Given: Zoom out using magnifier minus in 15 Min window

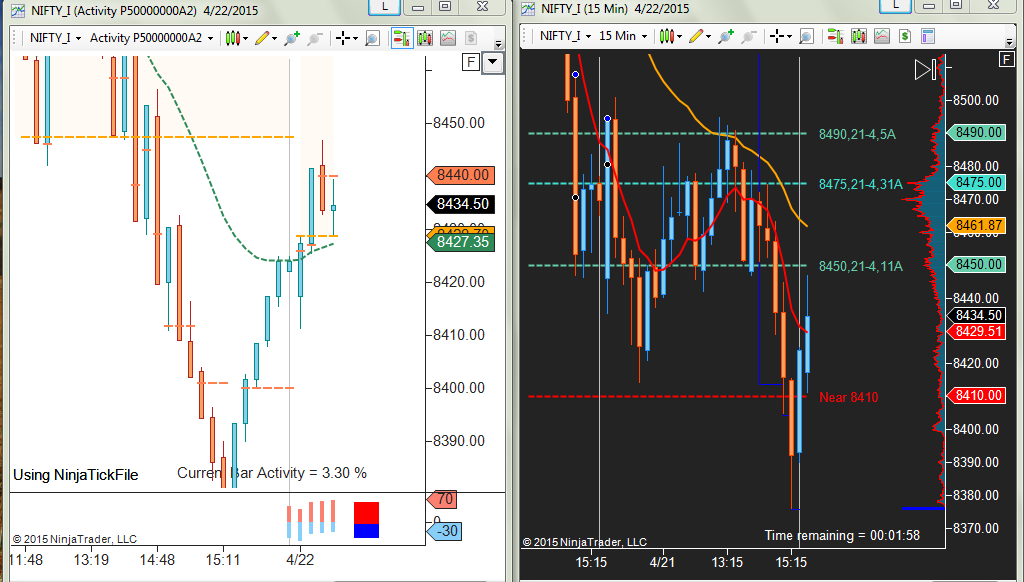Looking at the screenshot, I should [x=749, y=36].
